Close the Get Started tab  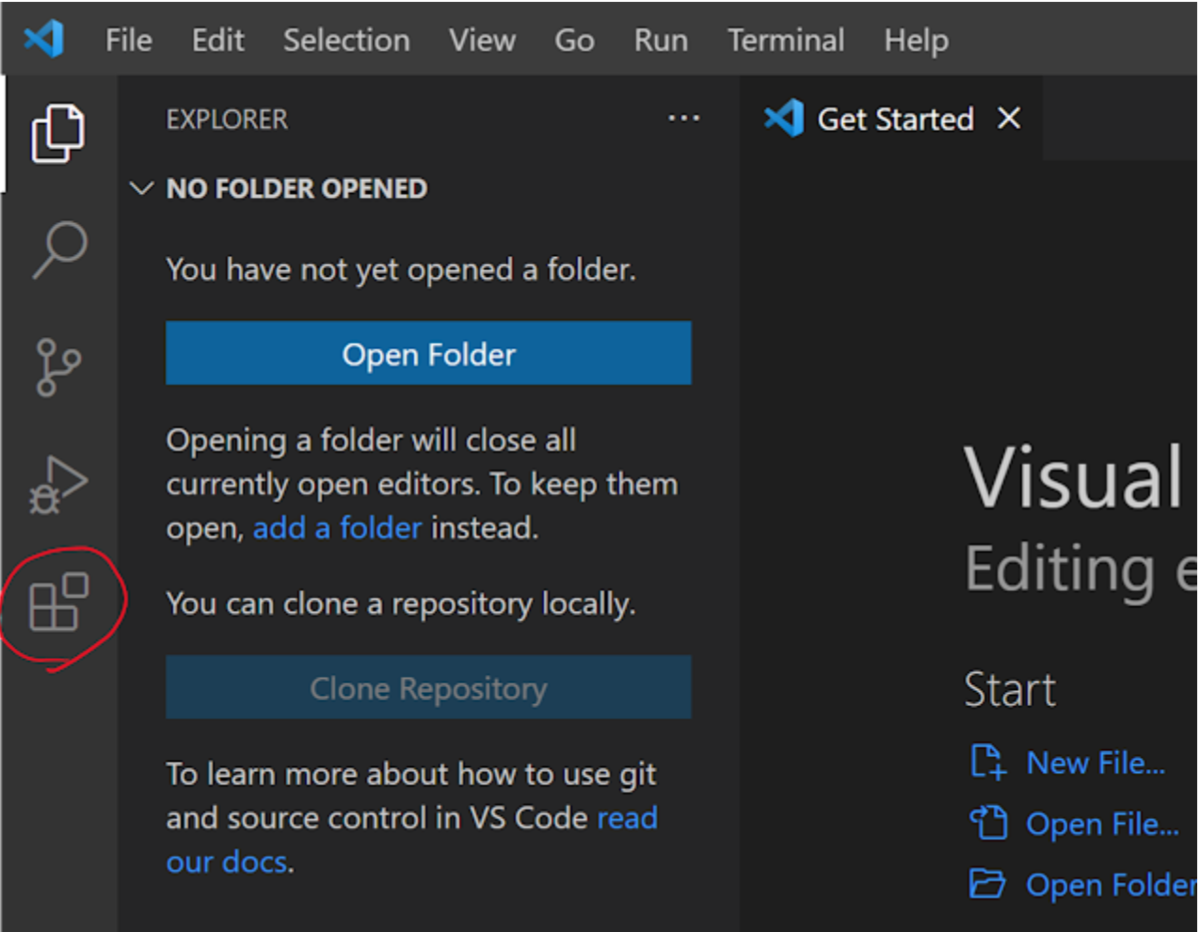pos(1010,119)
